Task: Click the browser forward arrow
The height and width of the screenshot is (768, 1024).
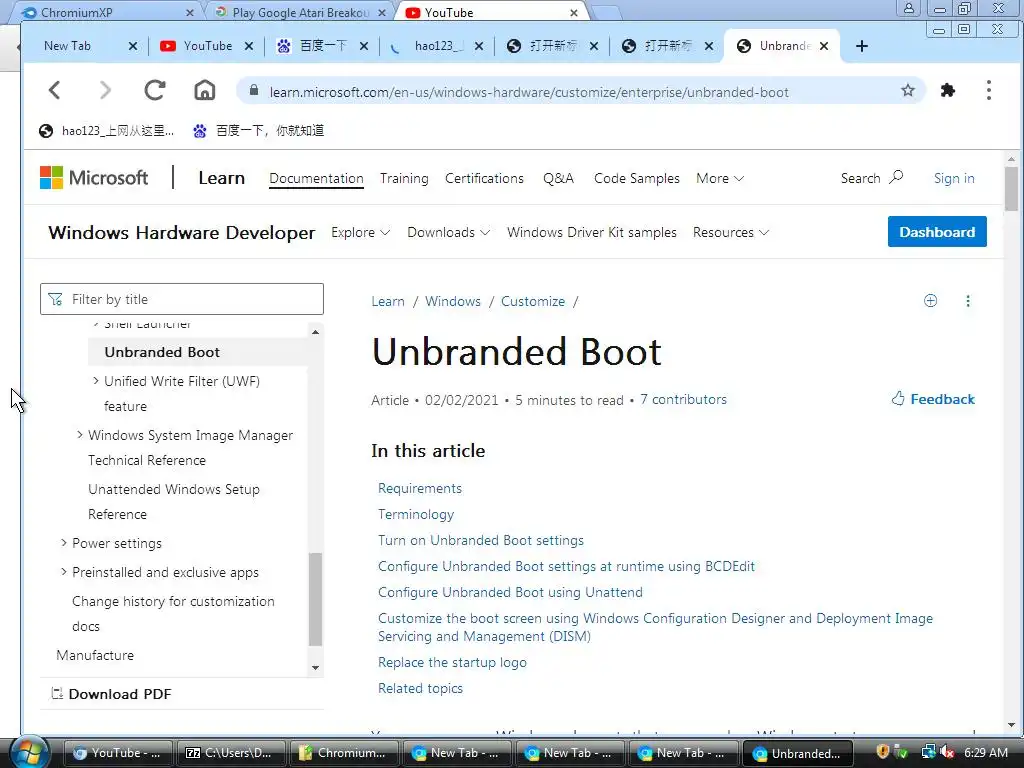Action: pyautogui.click(x=105, y=90)
